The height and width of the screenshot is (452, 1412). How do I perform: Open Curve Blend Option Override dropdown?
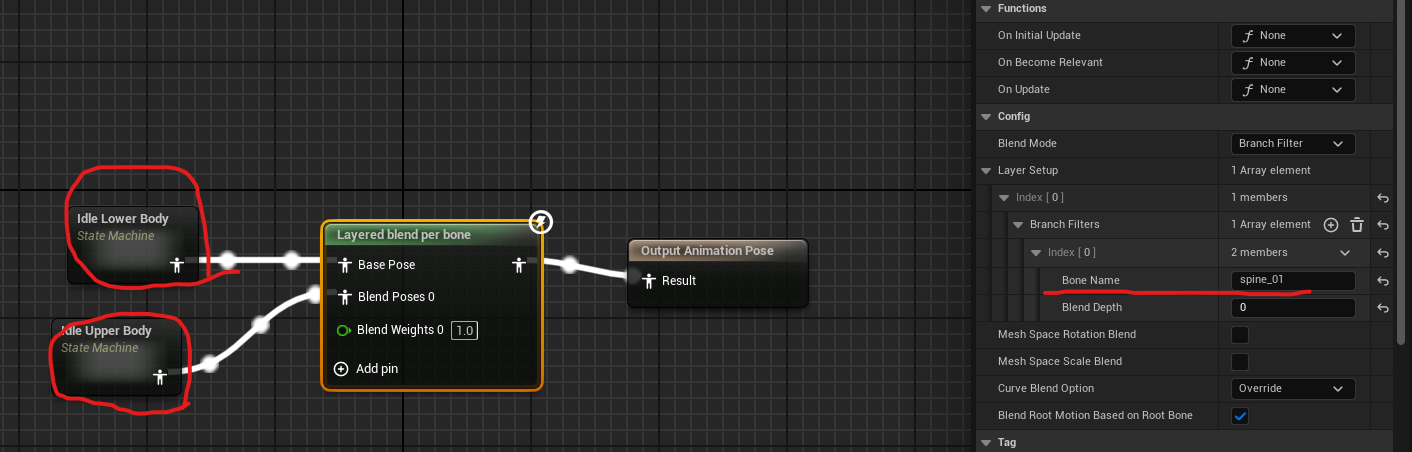point(1293,388)
